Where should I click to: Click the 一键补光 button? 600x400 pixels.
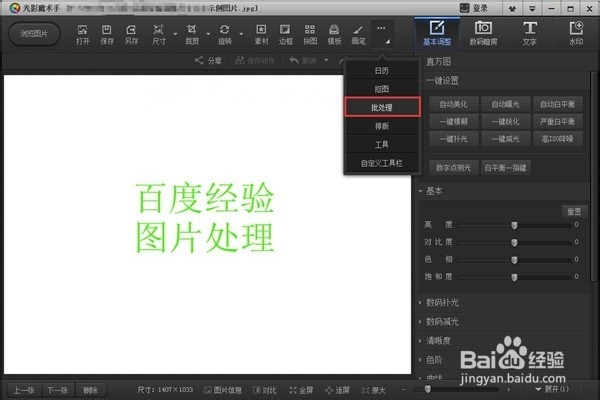[453, 139]
